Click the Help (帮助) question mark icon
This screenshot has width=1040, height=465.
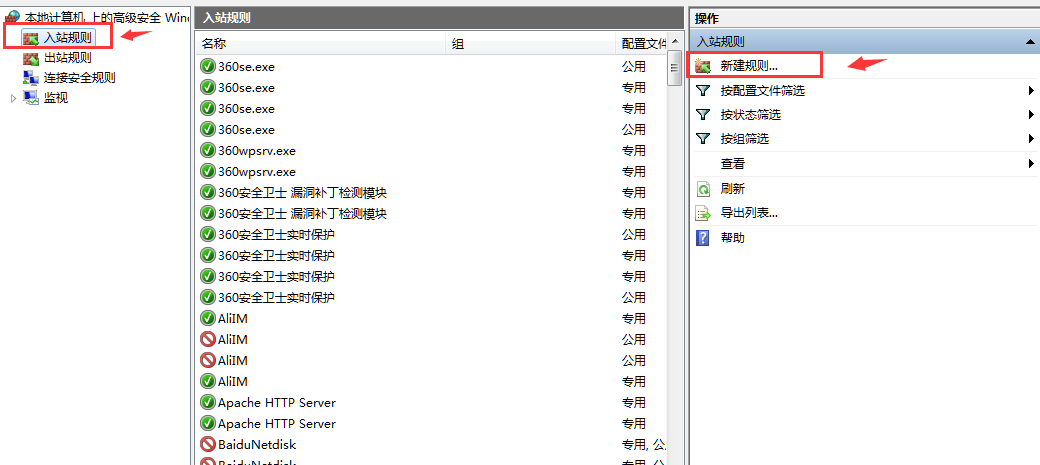point(703,237)
